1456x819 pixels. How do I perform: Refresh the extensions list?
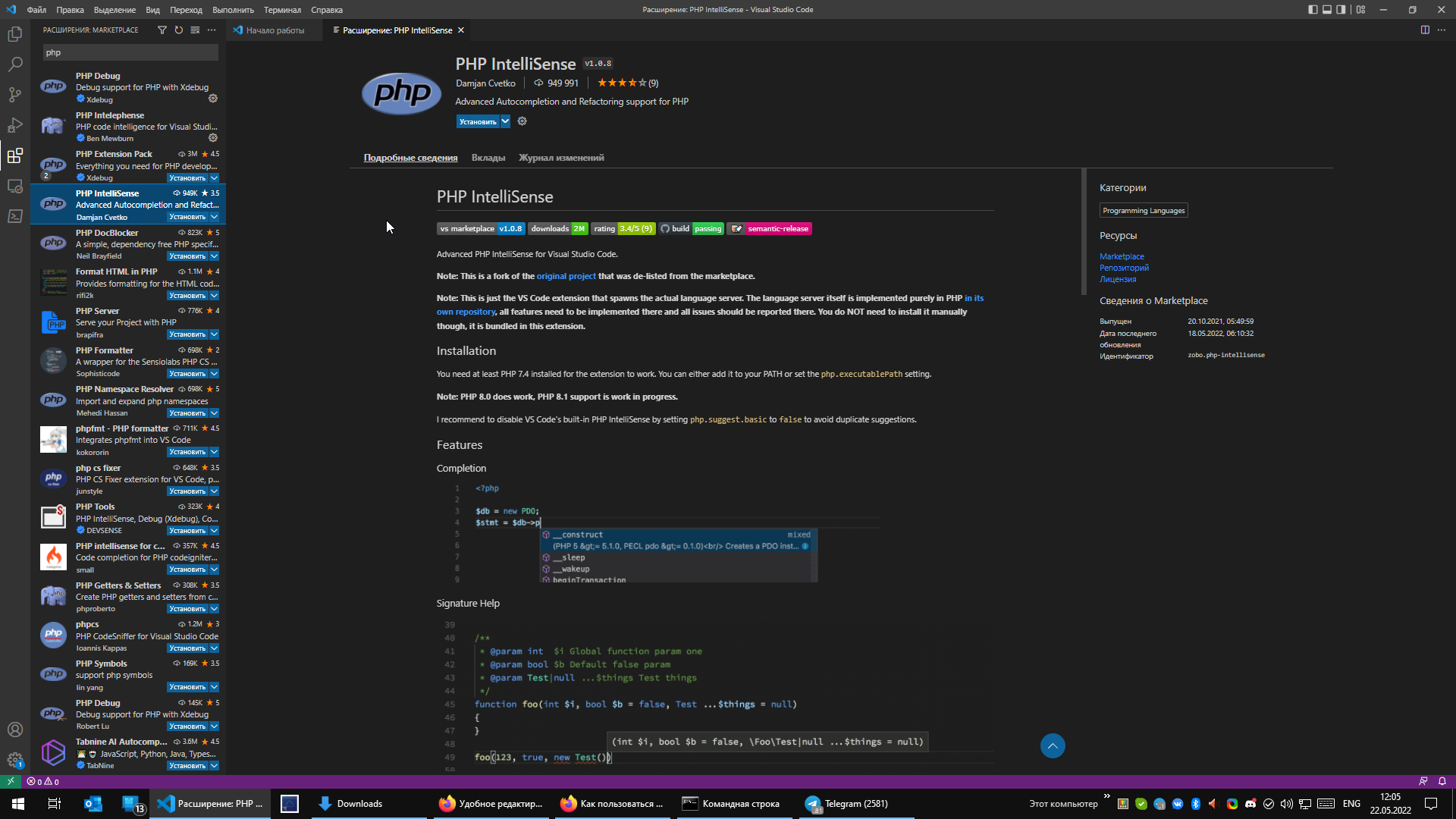(x=179, y=30)
